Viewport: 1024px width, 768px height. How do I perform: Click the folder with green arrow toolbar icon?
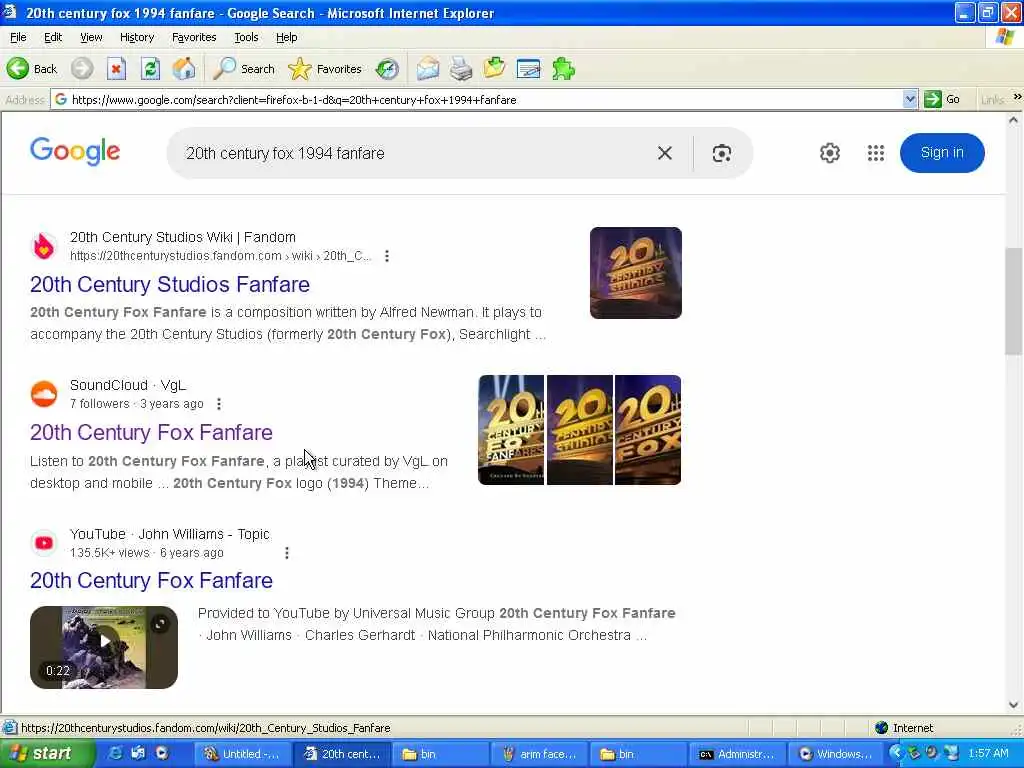[494, 69]
